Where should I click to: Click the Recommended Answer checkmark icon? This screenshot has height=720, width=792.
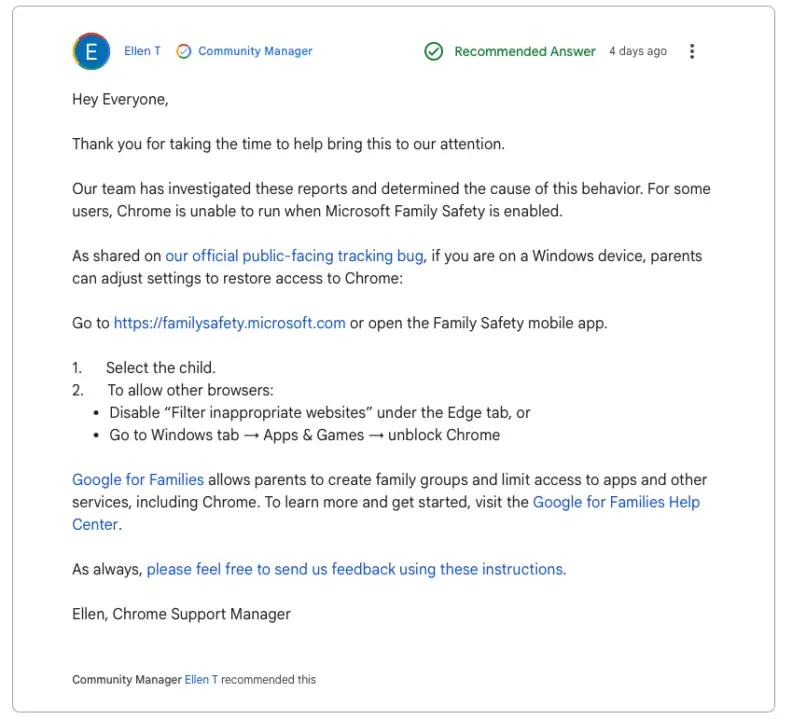pyautogui.click(x=433, y=51)
